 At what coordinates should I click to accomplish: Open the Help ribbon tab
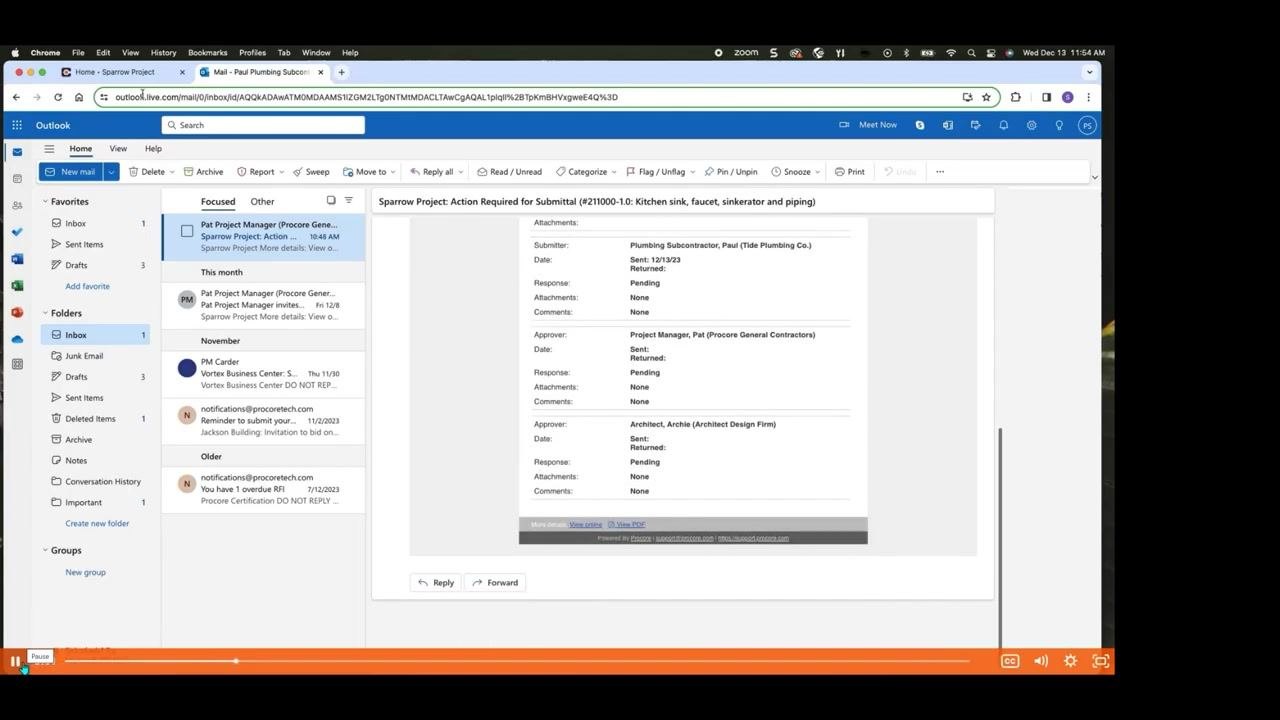pos(153,149)
